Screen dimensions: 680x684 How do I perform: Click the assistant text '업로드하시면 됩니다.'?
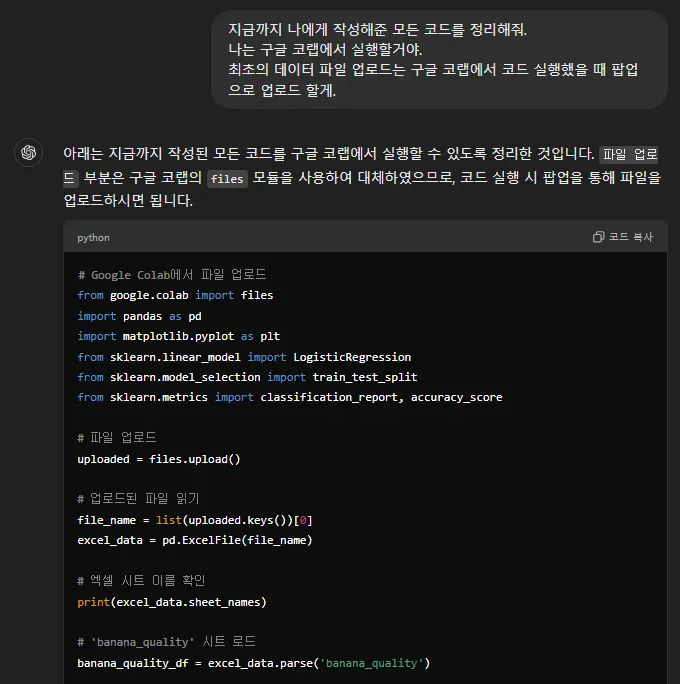(x=128, y=201)
